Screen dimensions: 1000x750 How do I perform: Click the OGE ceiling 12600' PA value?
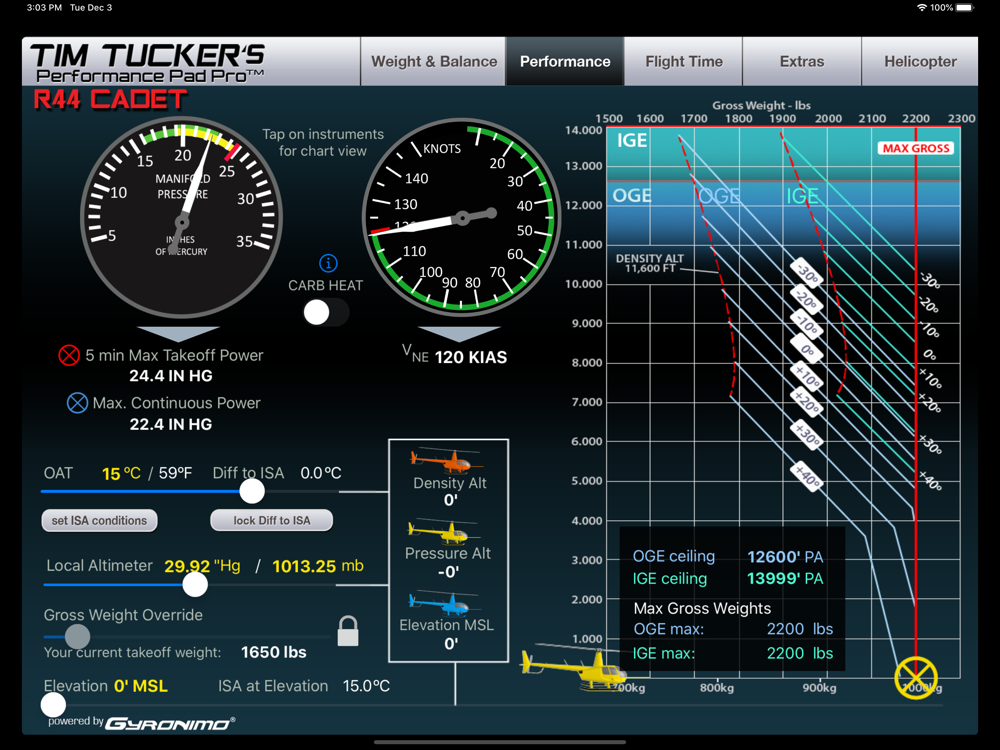click(785, 557)
